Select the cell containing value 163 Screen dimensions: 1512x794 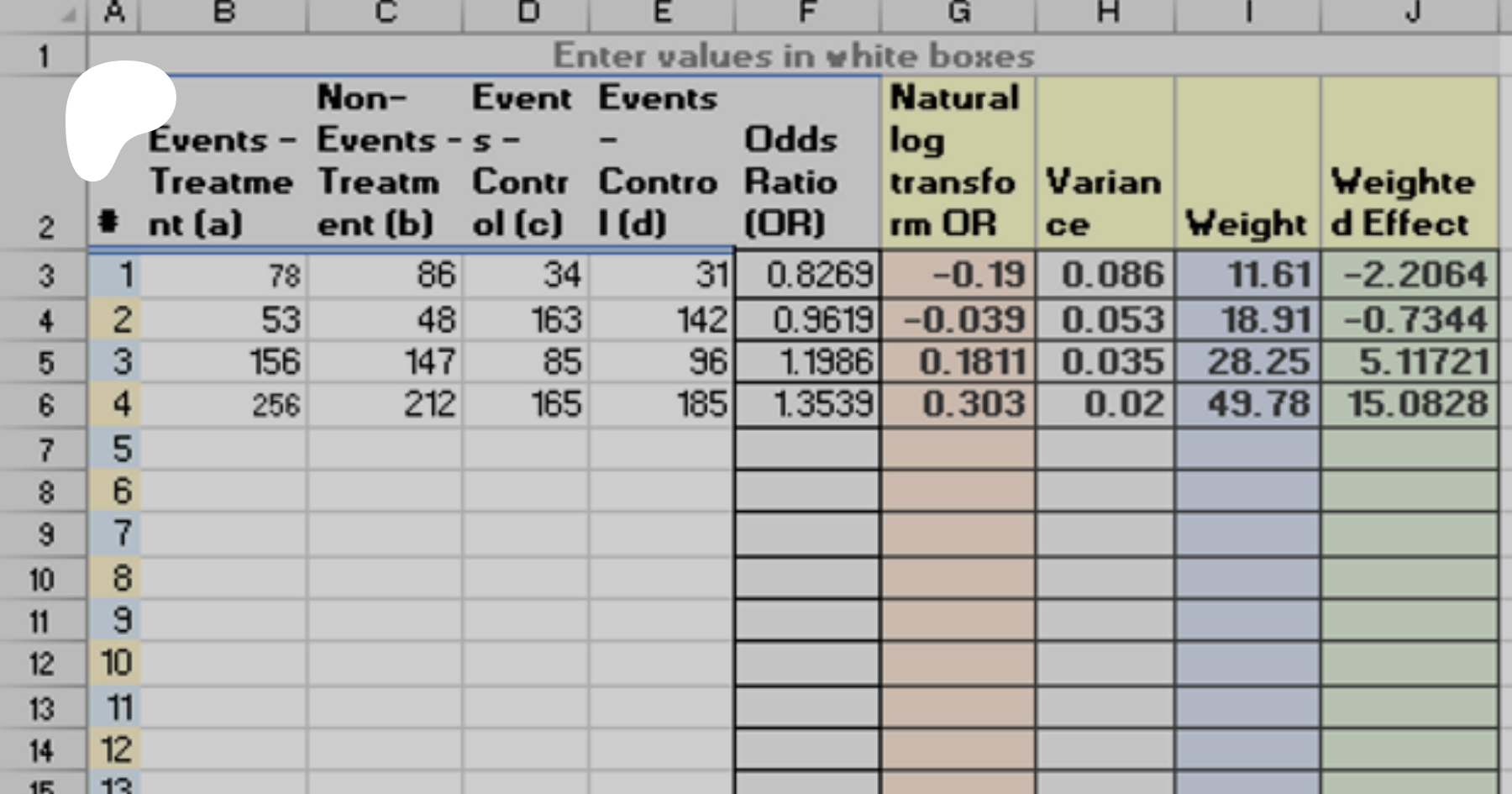525,320
